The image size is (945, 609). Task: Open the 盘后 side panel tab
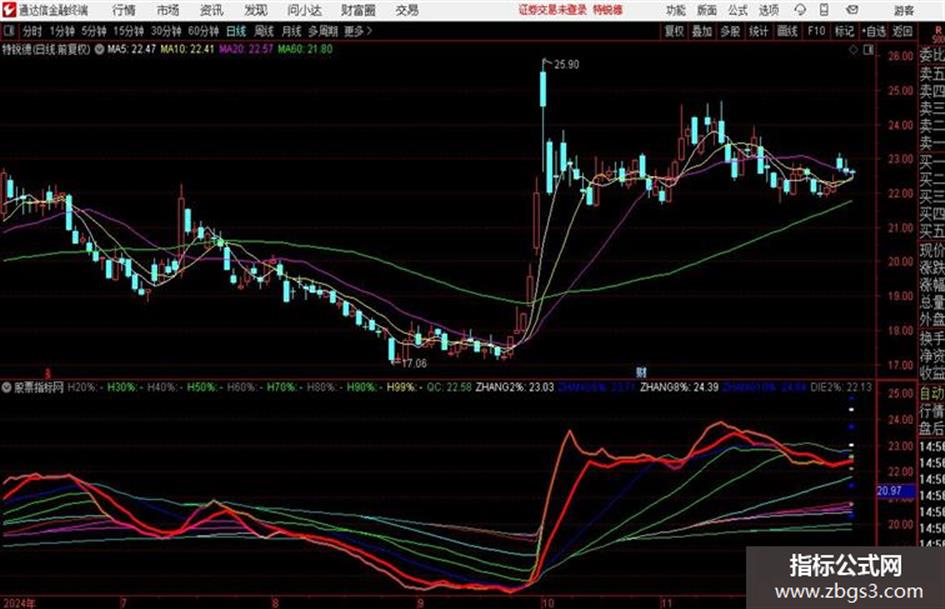[932, 429]
